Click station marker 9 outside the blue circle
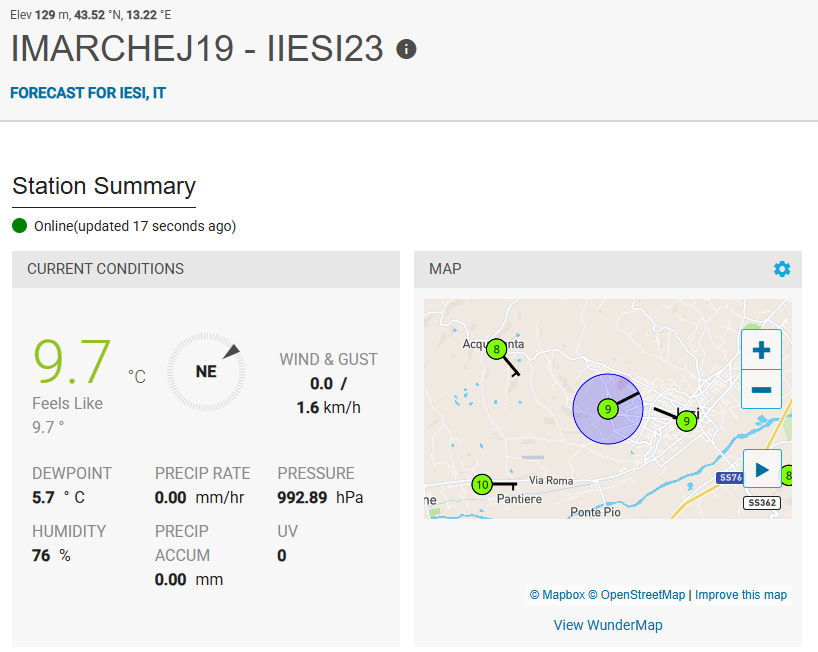 pyautogui.click(x=685, y=421)
